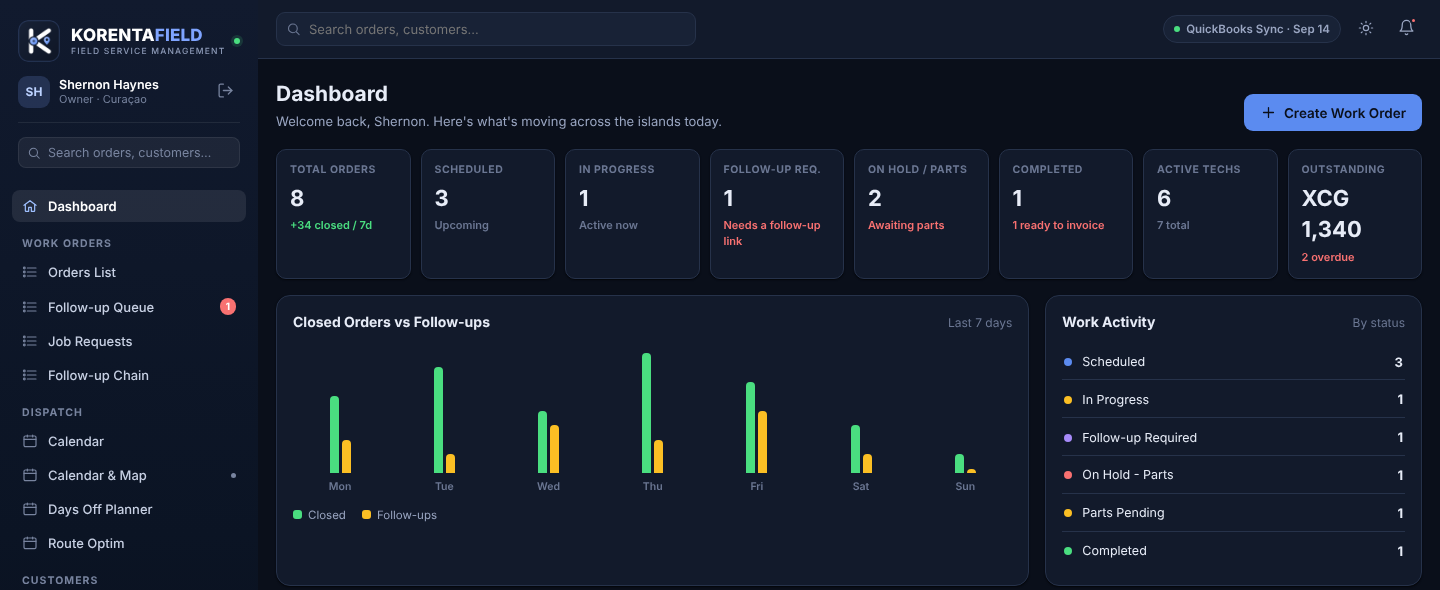Open Dashboard in the sidebar

(129, 206)
